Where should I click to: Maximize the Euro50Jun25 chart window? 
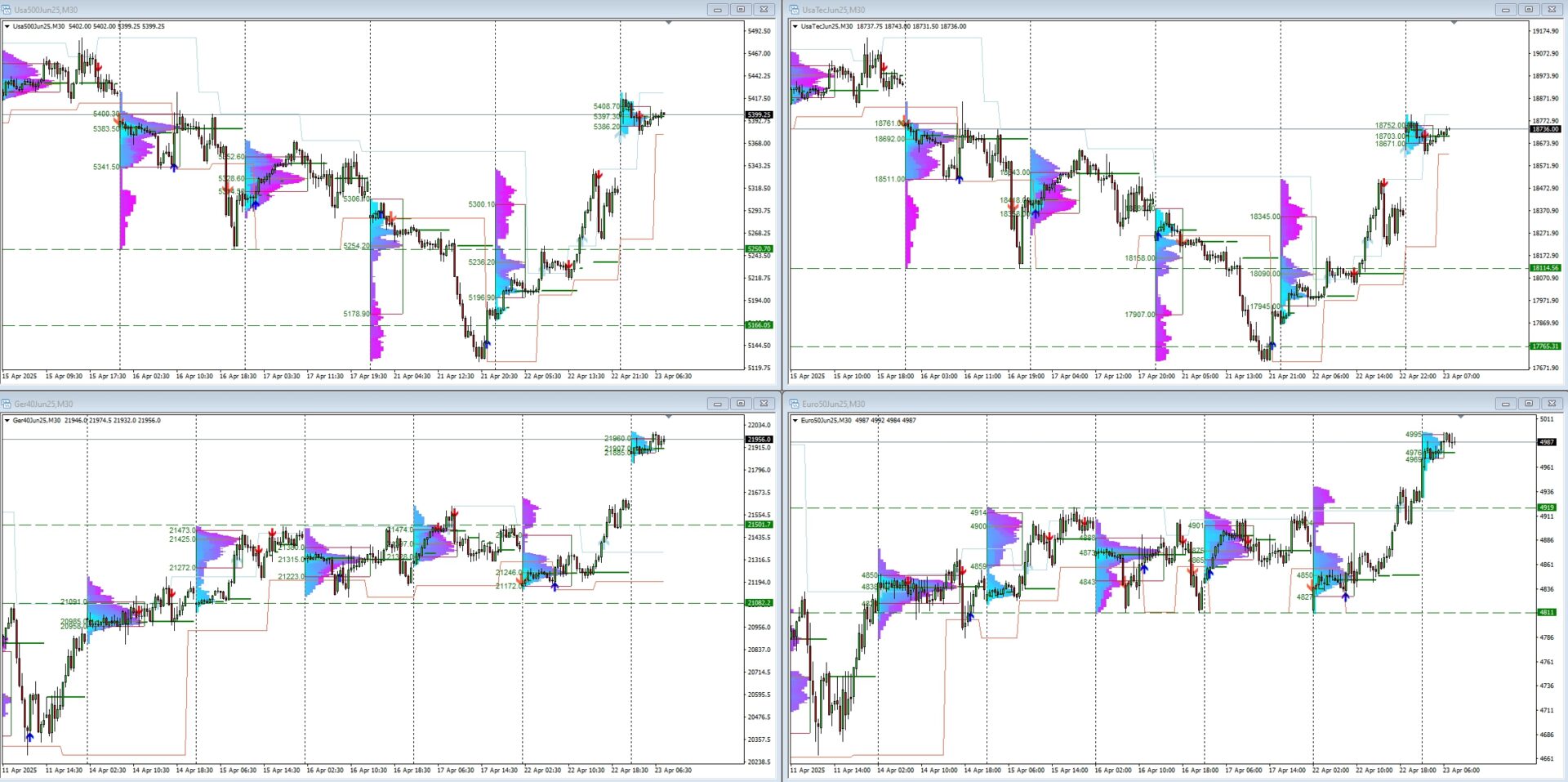point(1529,404)
